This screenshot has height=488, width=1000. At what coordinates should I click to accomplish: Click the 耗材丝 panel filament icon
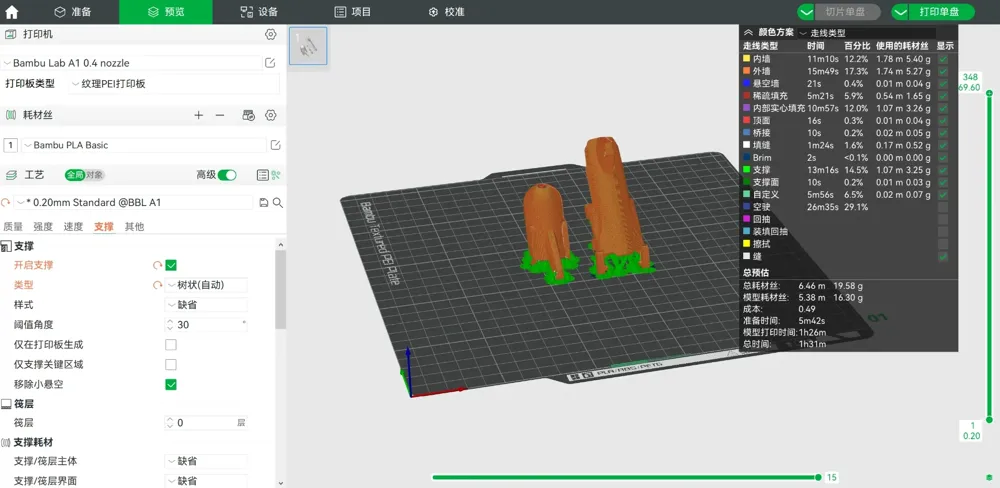click(10, 115)
